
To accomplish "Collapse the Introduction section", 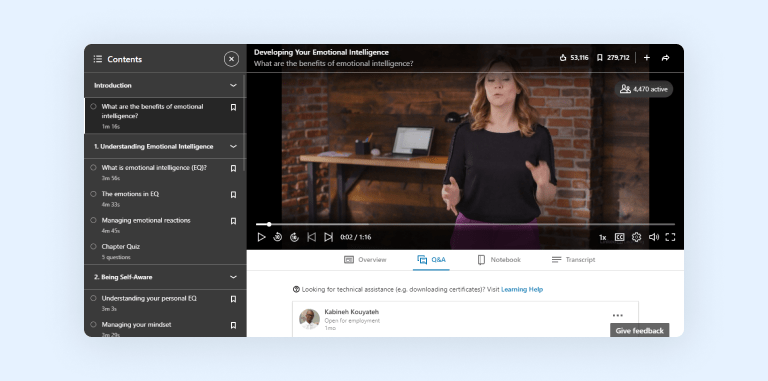I will [233, 85].
